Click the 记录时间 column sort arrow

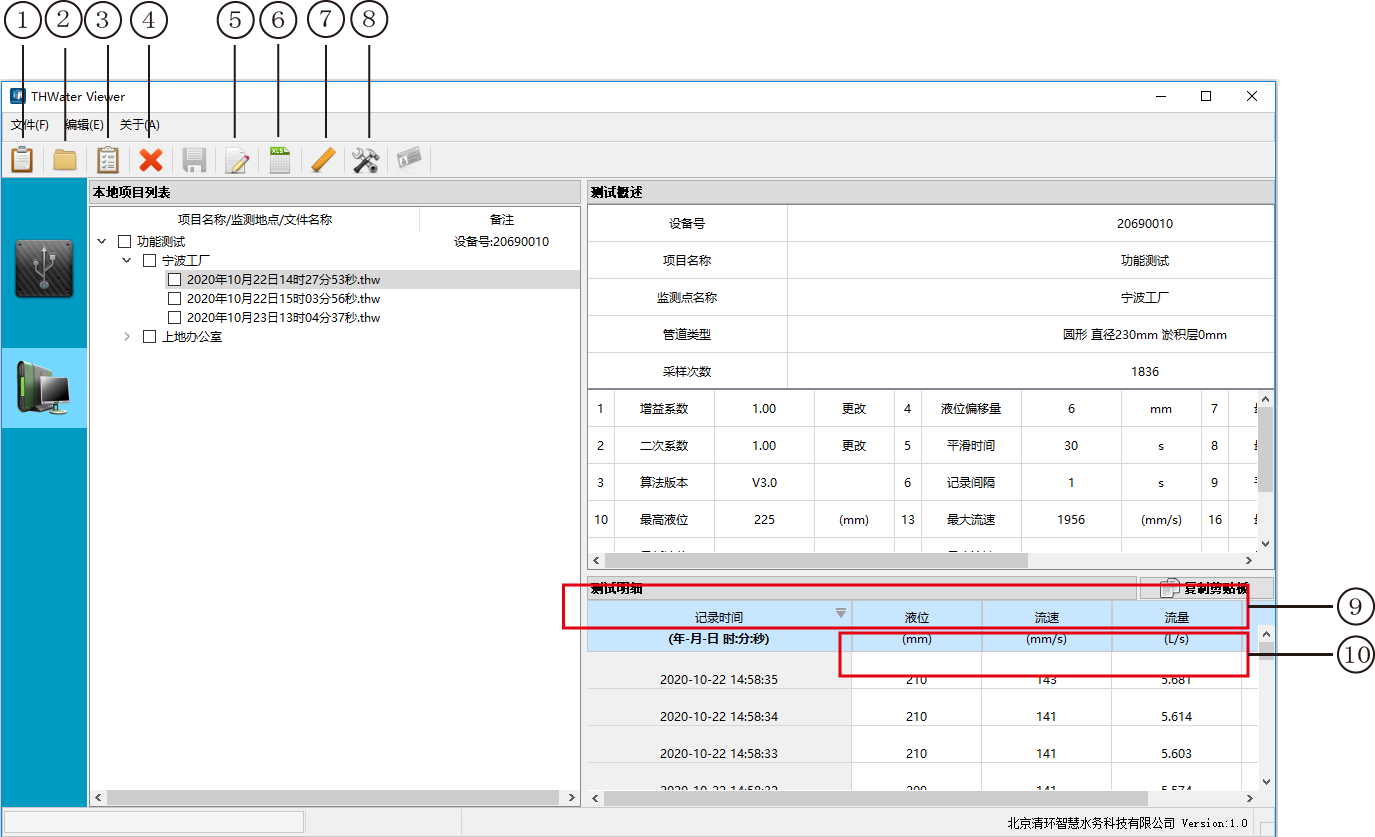[x=841, y=613]
